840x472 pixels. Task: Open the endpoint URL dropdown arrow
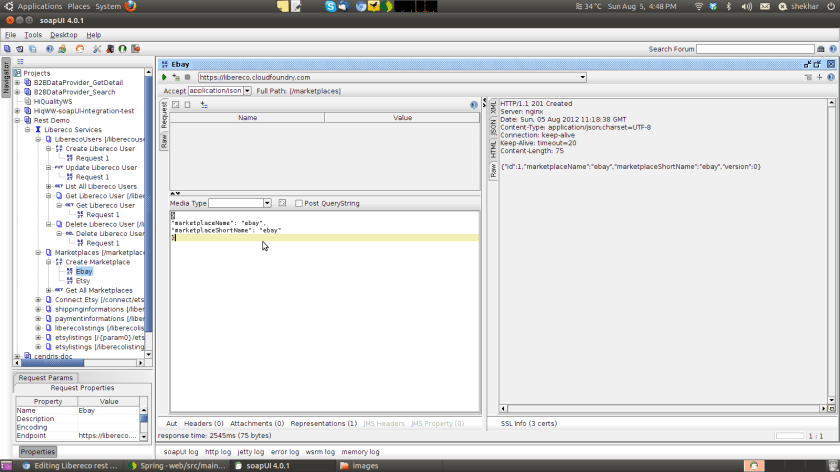point(582,77)
